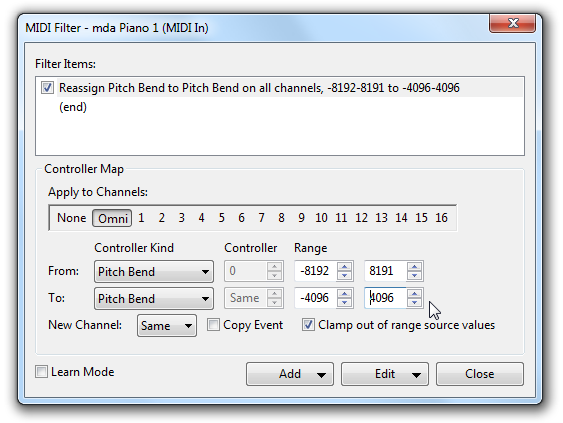Expand the New Channel dropdown
Image resolution: width=563 pixels, height=423 pixels.
[167, 326]
